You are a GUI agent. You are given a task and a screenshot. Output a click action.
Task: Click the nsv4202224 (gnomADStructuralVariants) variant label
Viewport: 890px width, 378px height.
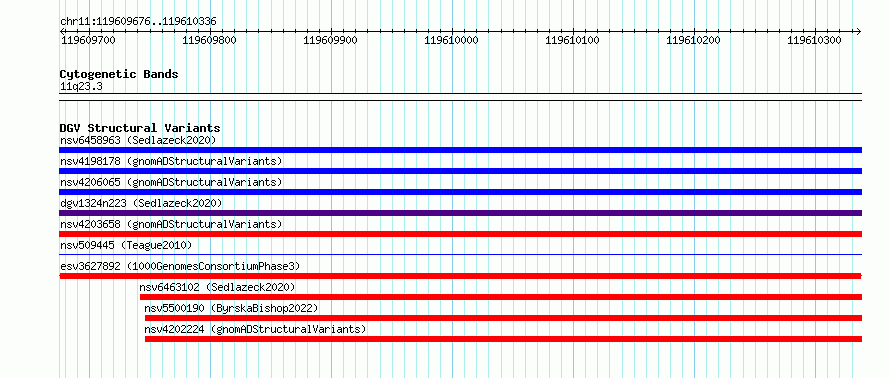tap(255, 329)
